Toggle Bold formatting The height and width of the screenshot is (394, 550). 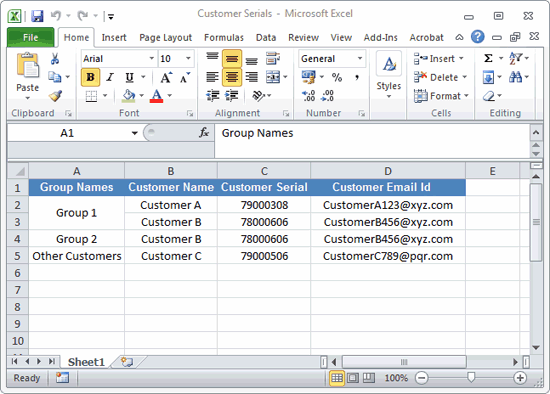pos(90,77)
